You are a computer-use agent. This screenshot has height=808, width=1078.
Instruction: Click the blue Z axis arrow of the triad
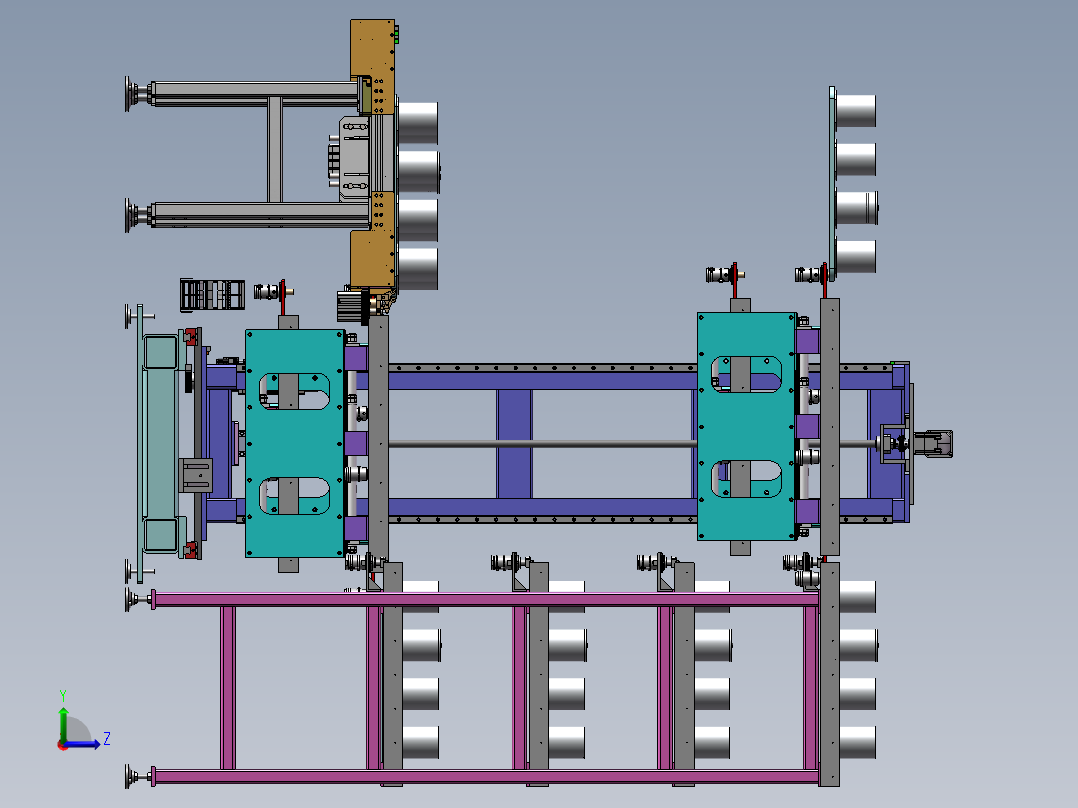[83, 744]
